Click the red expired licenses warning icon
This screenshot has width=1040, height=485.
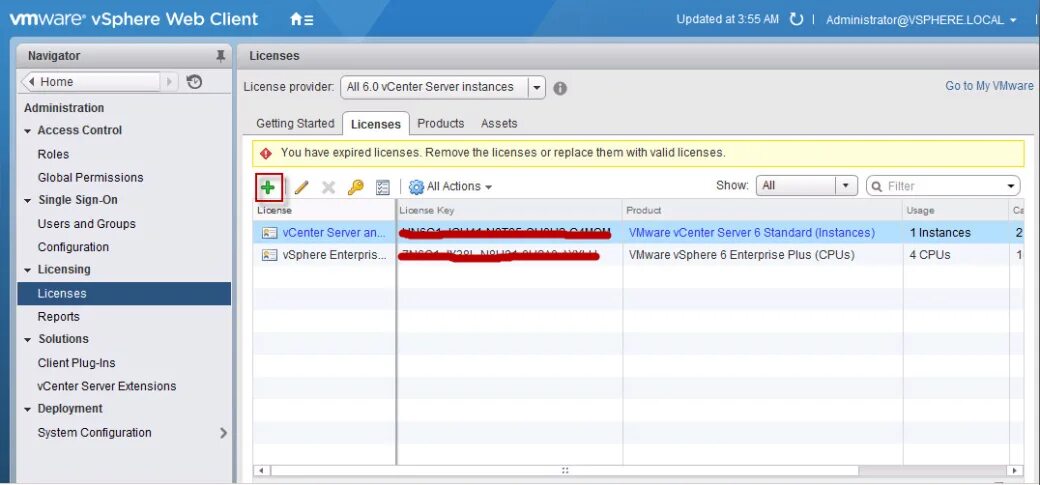click(x=266, y=153)
